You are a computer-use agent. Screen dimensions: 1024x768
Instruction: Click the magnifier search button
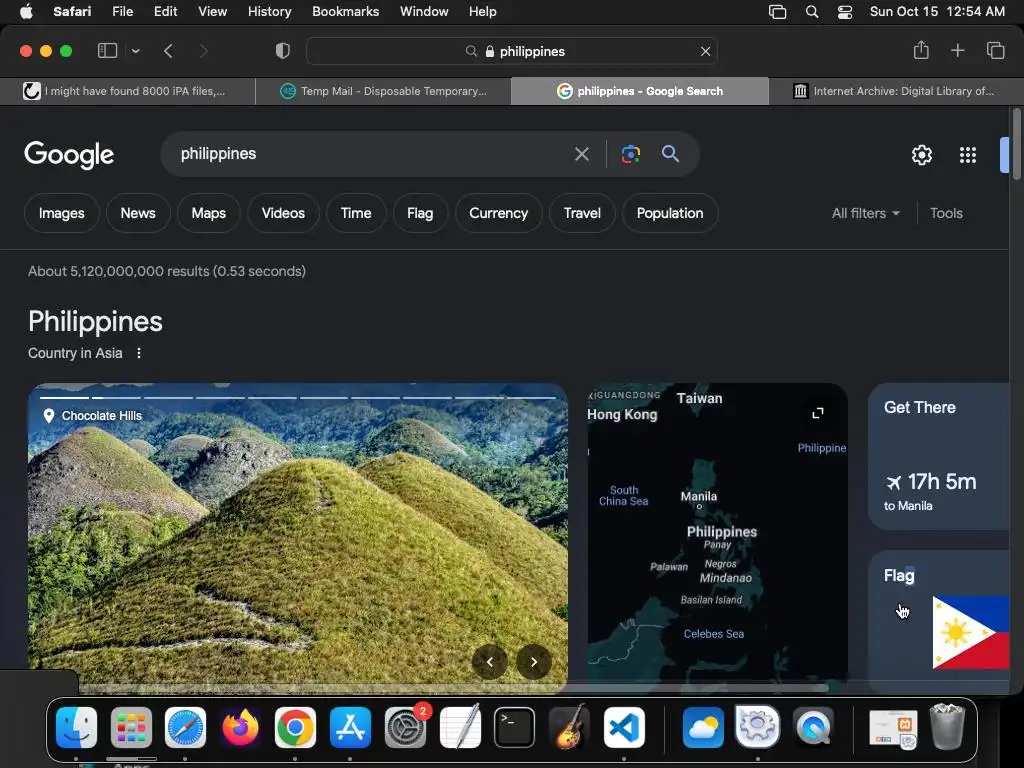(670, 153)
